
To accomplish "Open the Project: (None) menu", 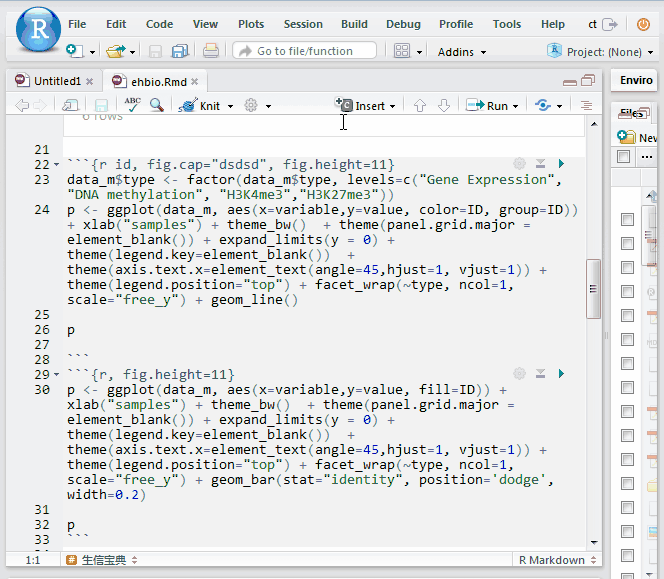I will (x=600, y=52).
